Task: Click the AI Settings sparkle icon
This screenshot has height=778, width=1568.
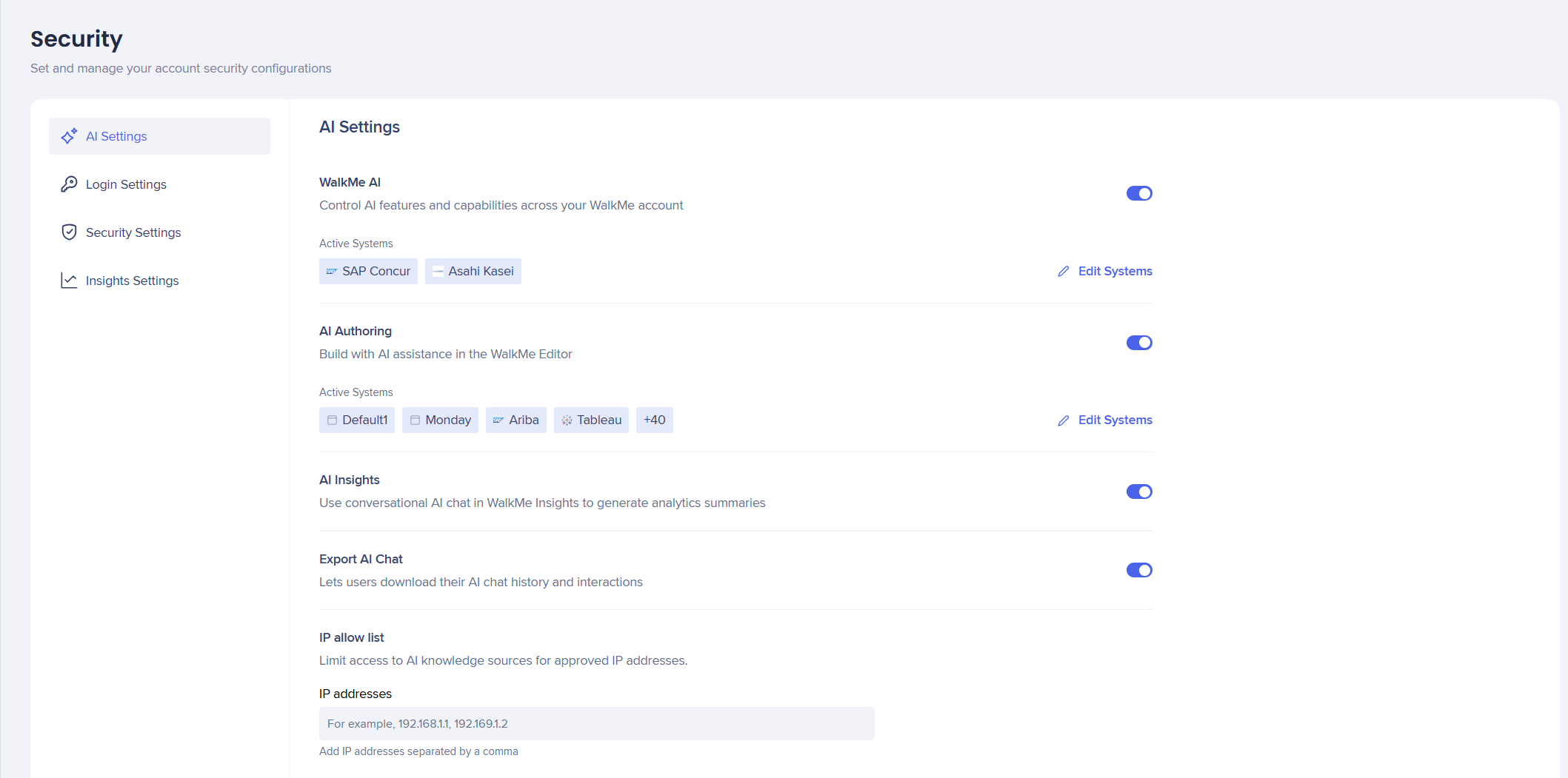Action: coord(69,136)
